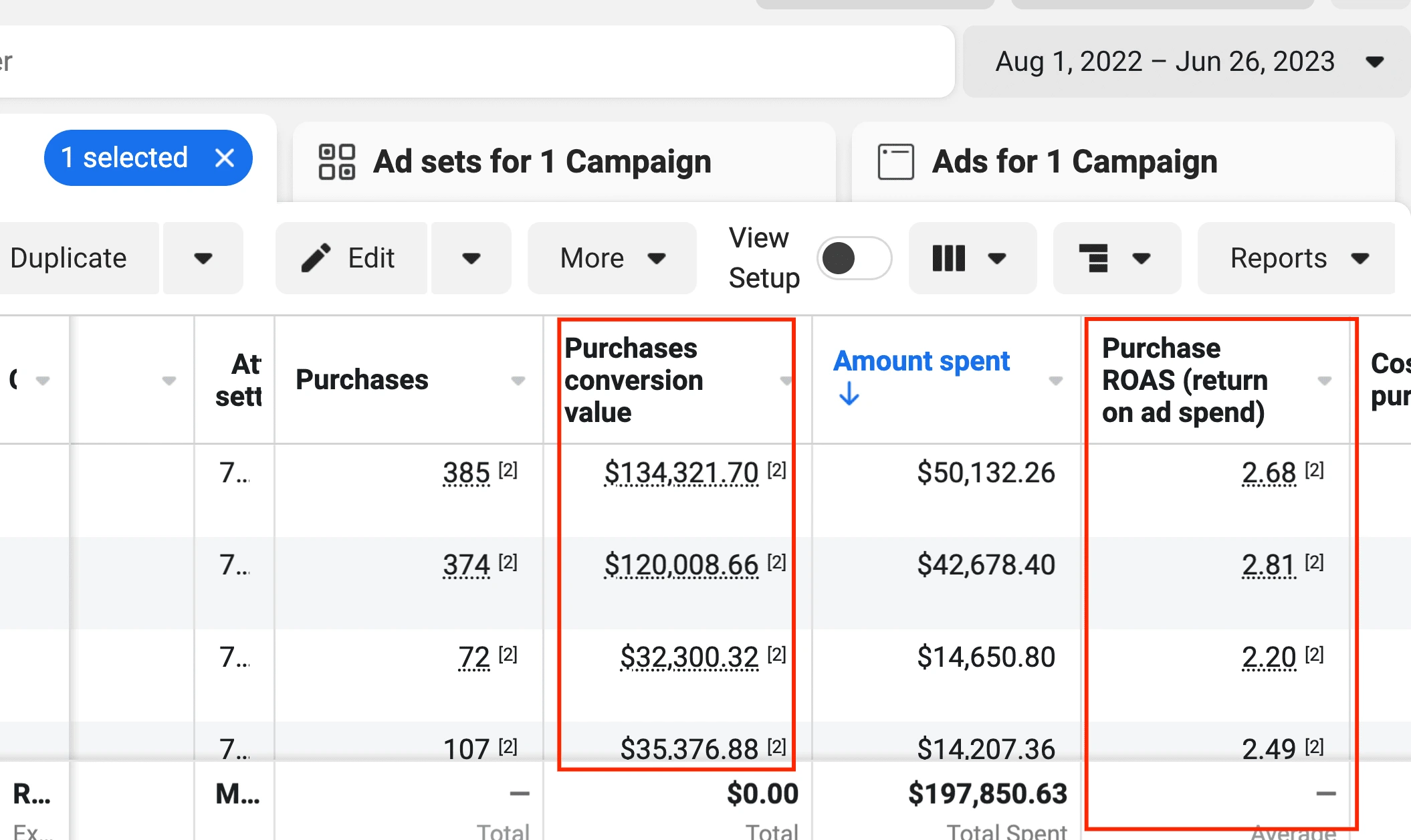Image resolution: width=1411 pixels, height=840 pixels.
Task: Click the $0.00 total conversion value
Action: coord(762,794)
